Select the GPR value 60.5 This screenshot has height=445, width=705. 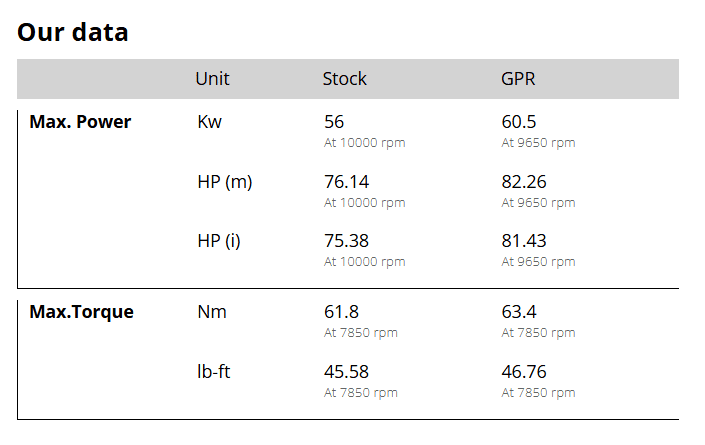click(x=519, y=122)
